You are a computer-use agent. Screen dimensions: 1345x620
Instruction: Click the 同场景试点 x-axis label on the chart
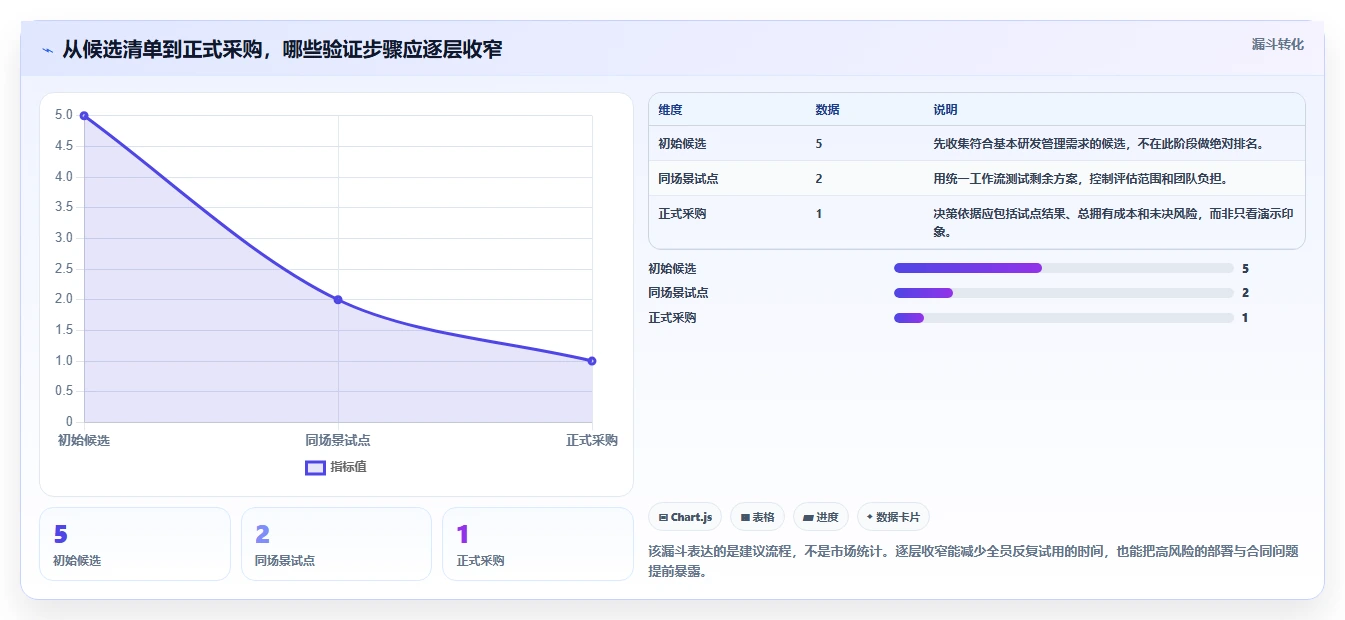click(338, 440)
